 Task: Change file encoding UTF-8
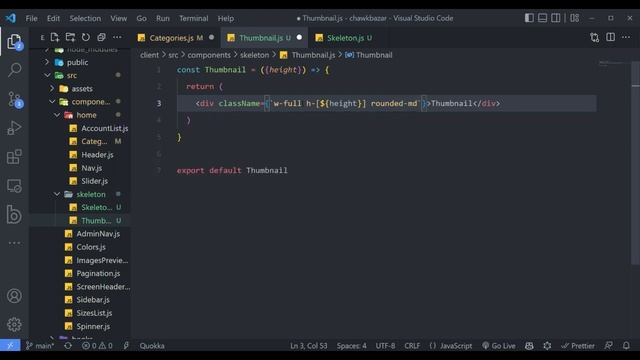tap(385, 346)
